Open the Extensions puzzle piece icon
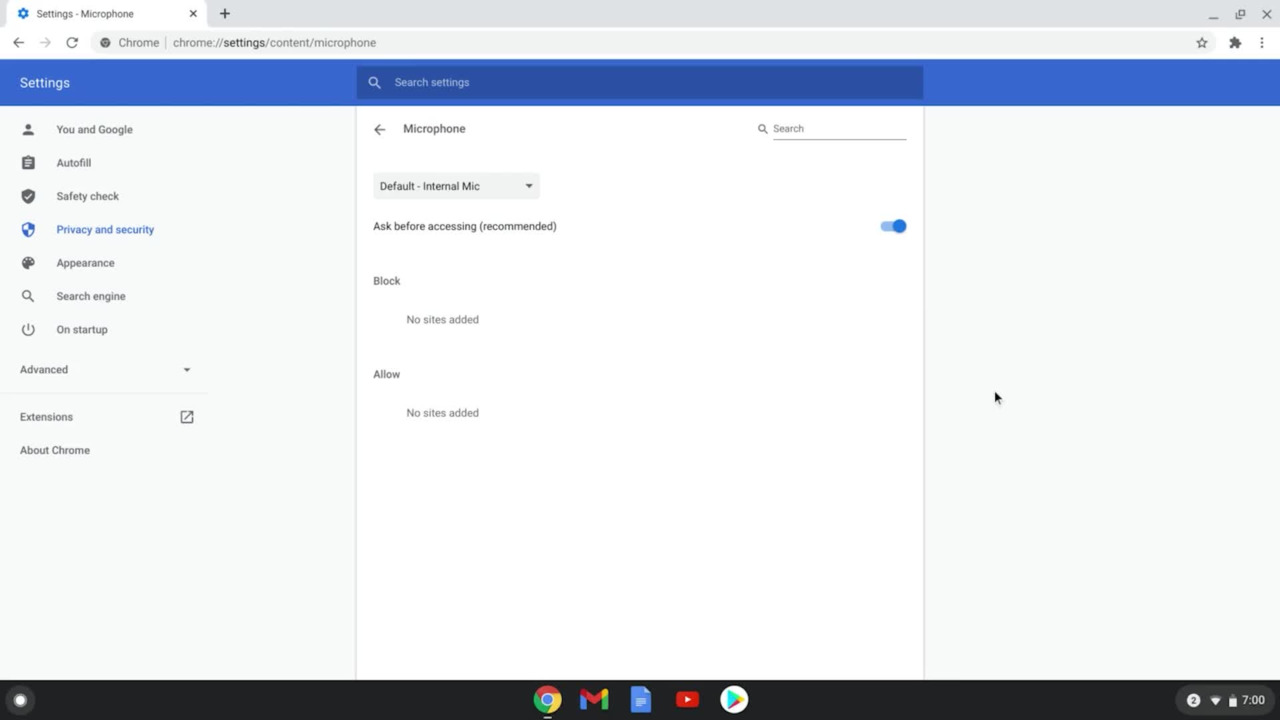The width and height of the screenshot is (1280, 720). coord(1235,43)
